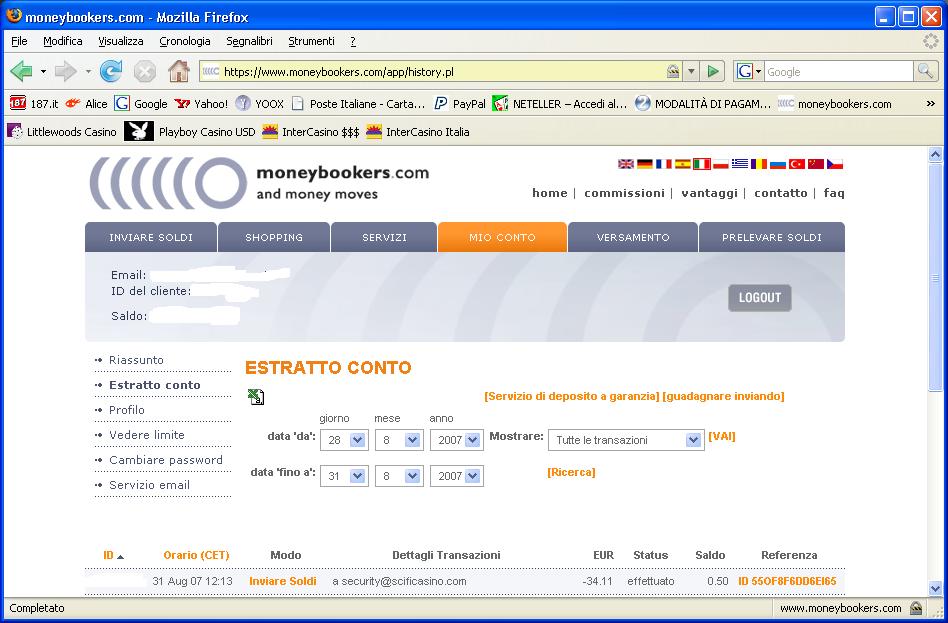948x623 pixels.
Task: Open the commissioni link in header
Action: (x=625, y=193)
